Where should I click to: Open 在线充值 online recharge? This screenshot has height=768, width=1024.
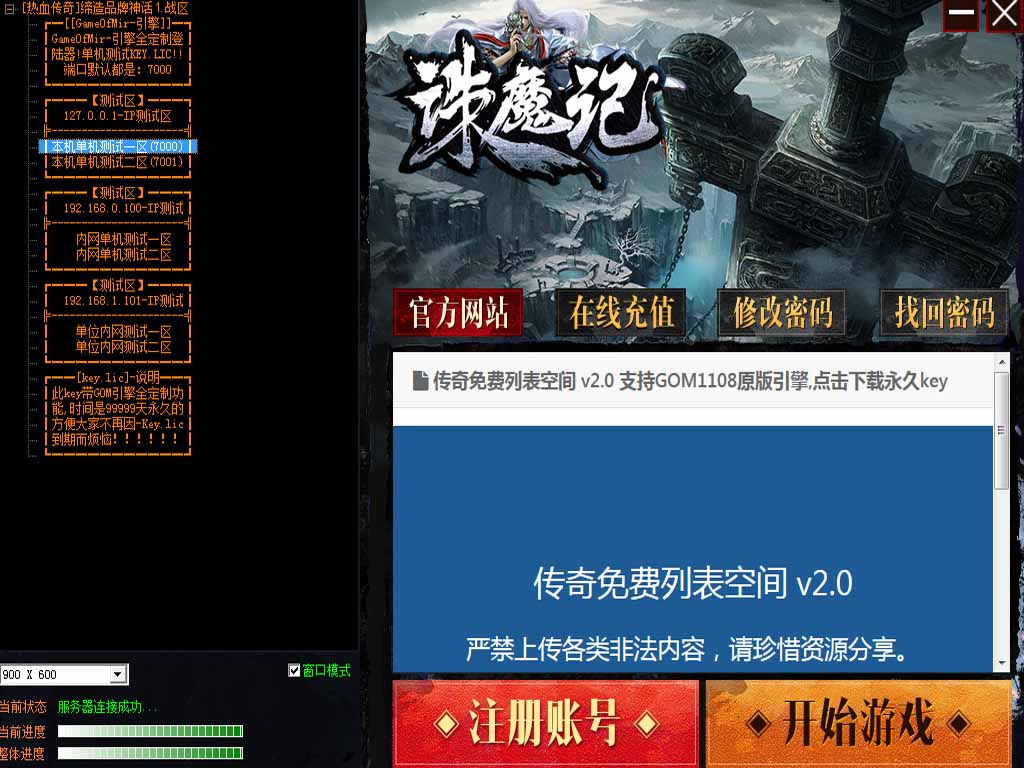click(x=621, y=312)
